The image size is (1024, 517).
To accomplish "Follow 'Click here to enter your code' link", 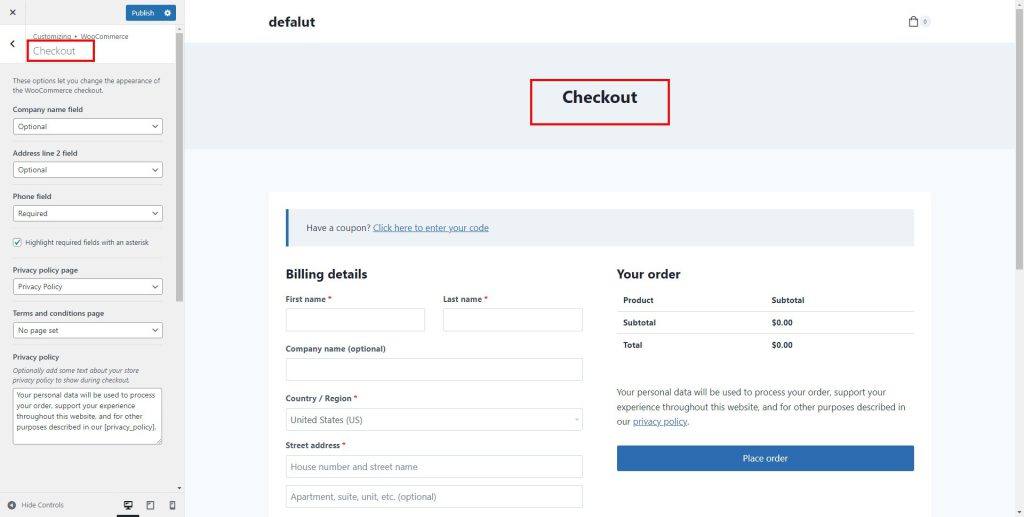I will pyautogui.click(x=430, y=228).
